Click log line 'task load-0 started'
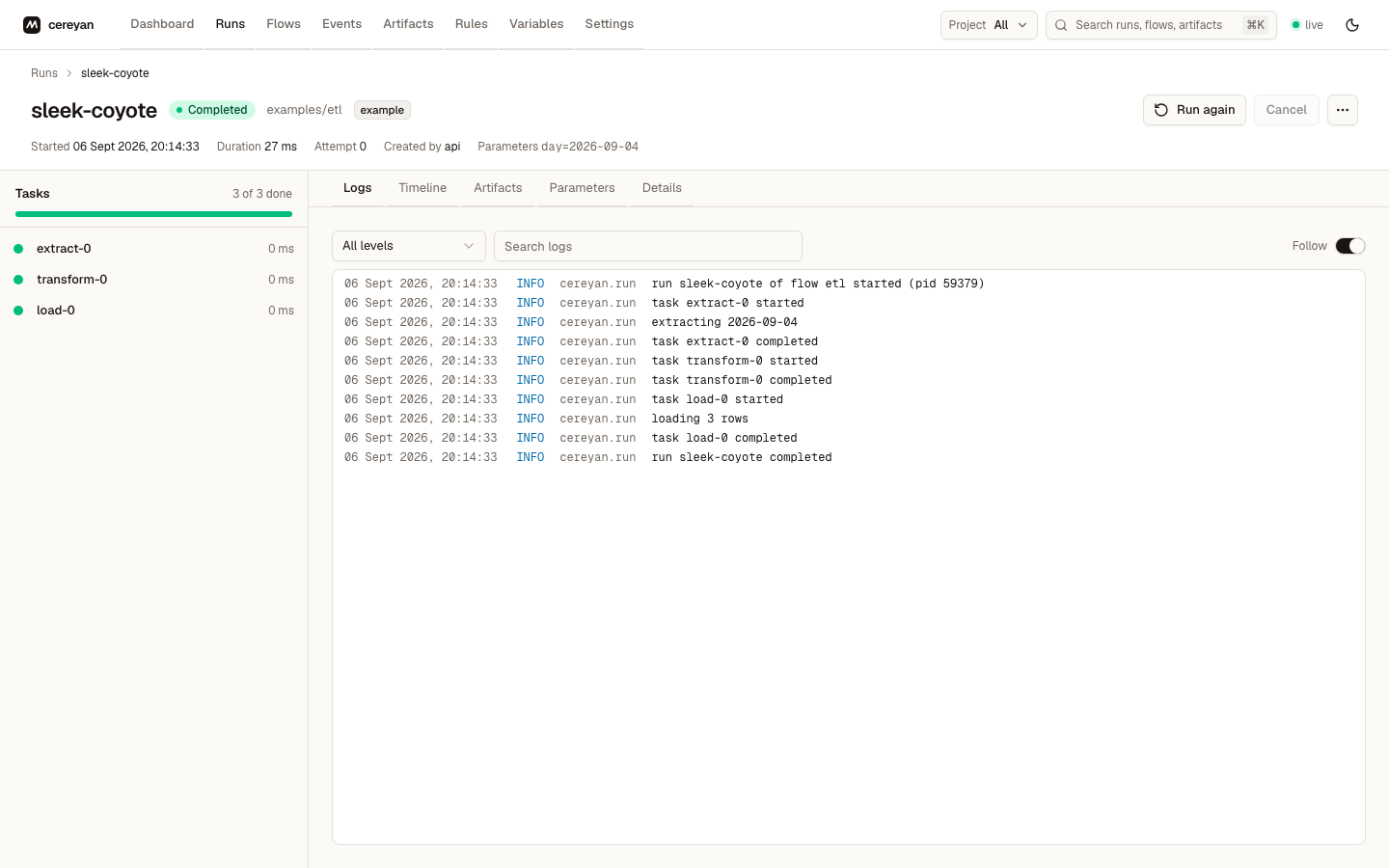The image size is (1389, 868). [849, 399]
